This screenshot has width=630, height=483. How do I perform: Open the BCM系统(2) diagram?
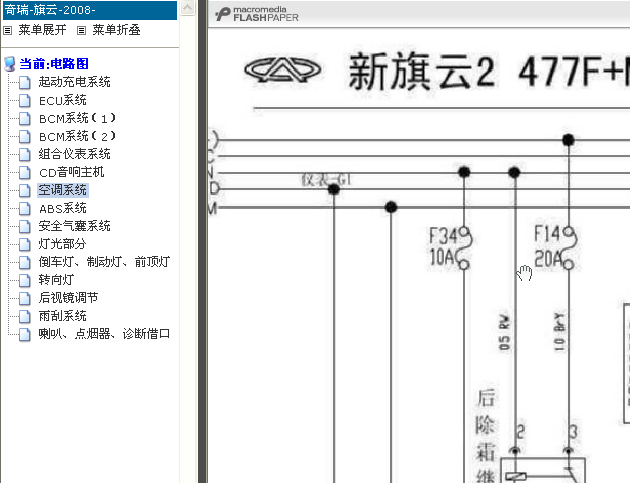coord(77,136)
